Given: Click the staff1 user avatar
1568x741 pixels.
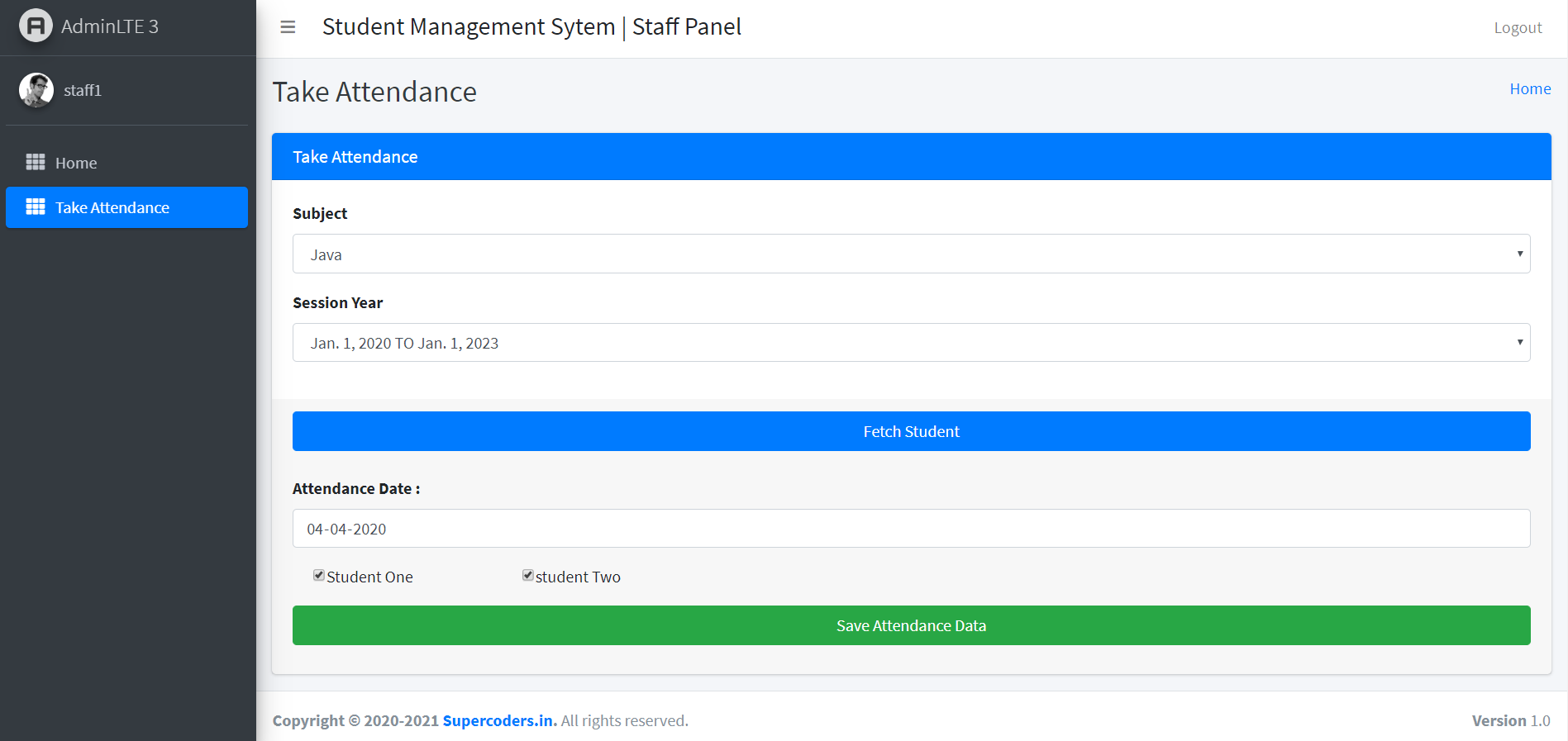Looking at the screenshot, I should tap(36, 90).
